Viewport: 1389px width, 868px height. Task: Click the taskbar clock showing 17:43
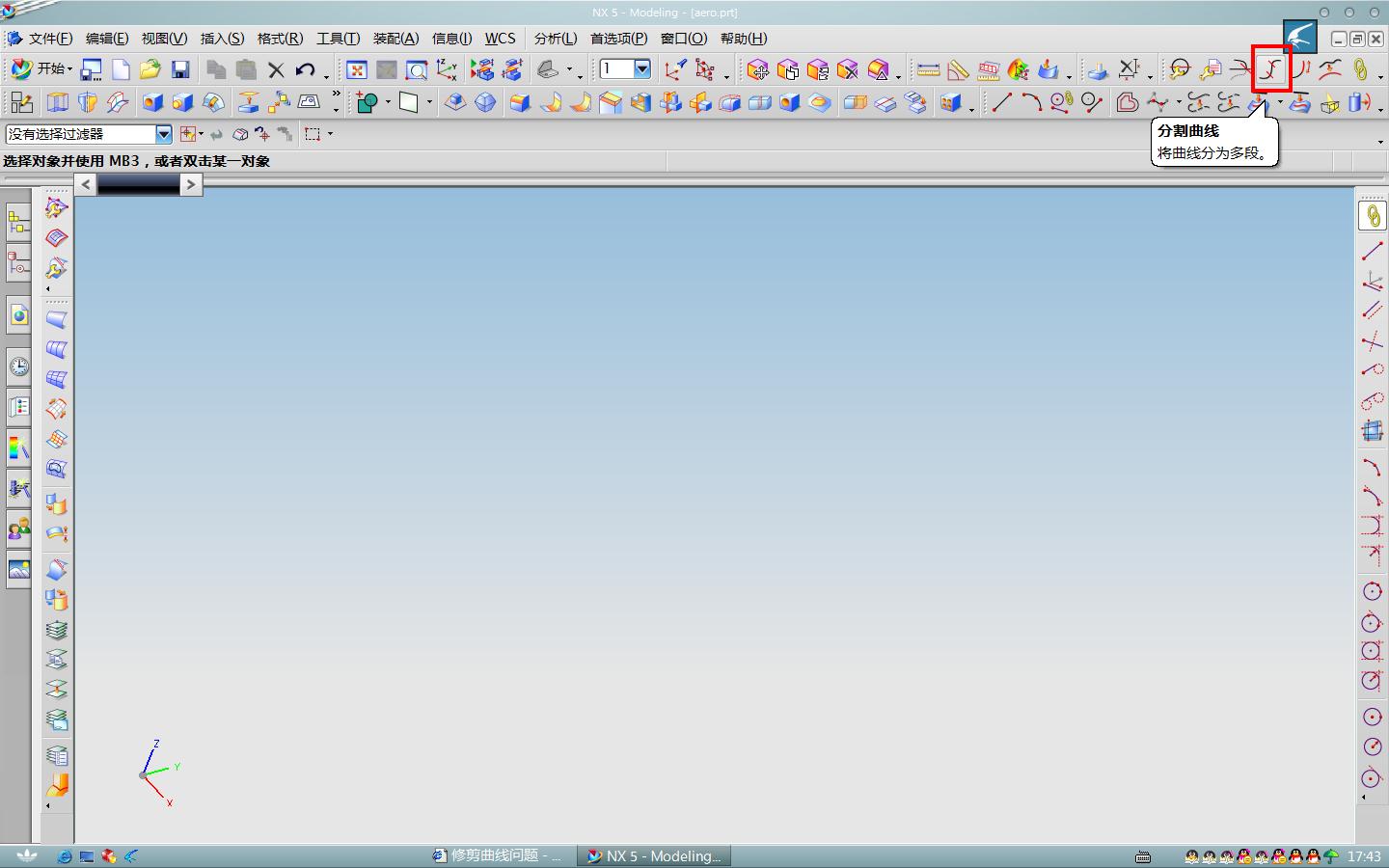point(1364,855)
